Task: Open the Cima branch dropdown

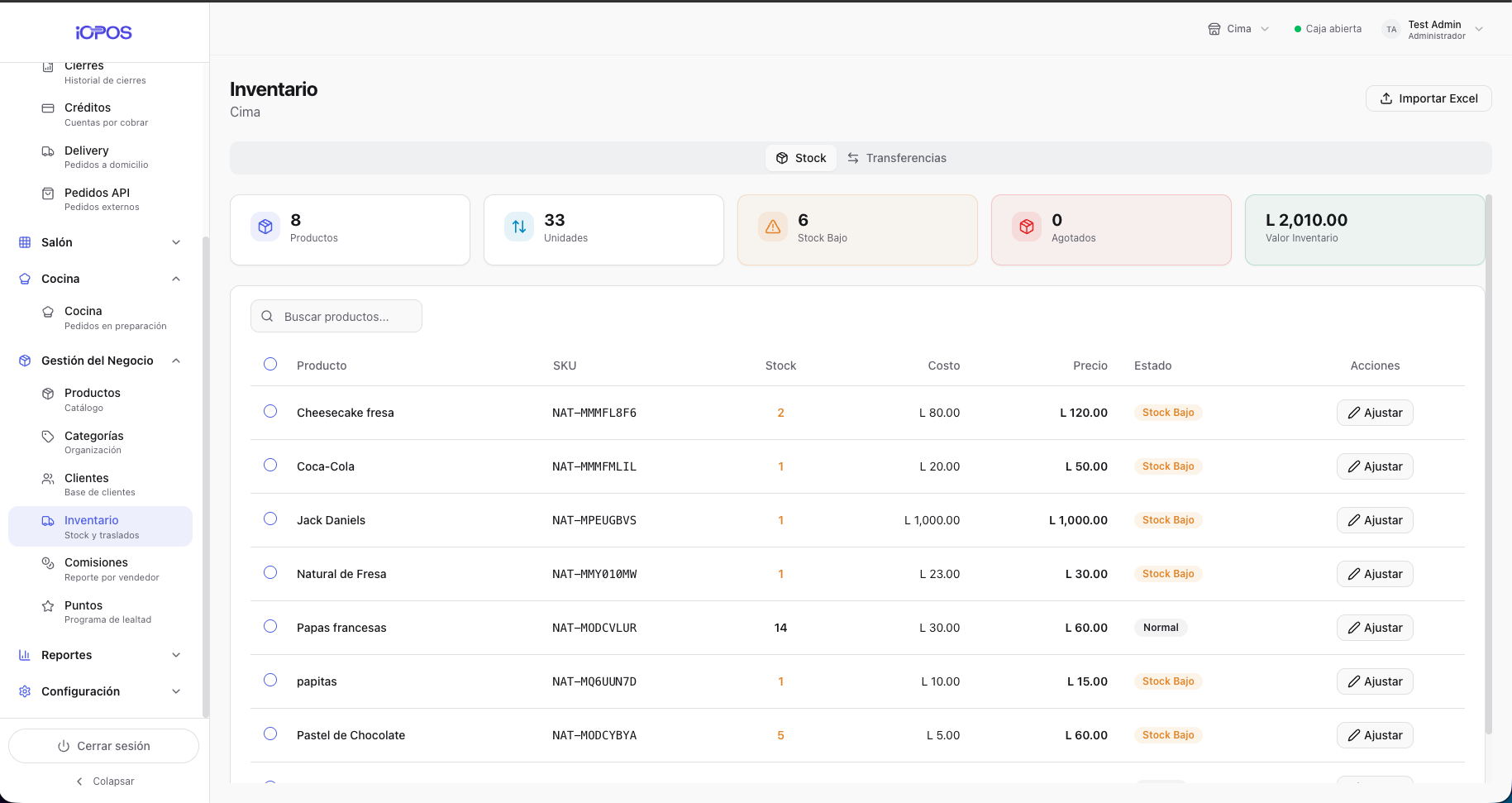Action: pos(1238,29)
